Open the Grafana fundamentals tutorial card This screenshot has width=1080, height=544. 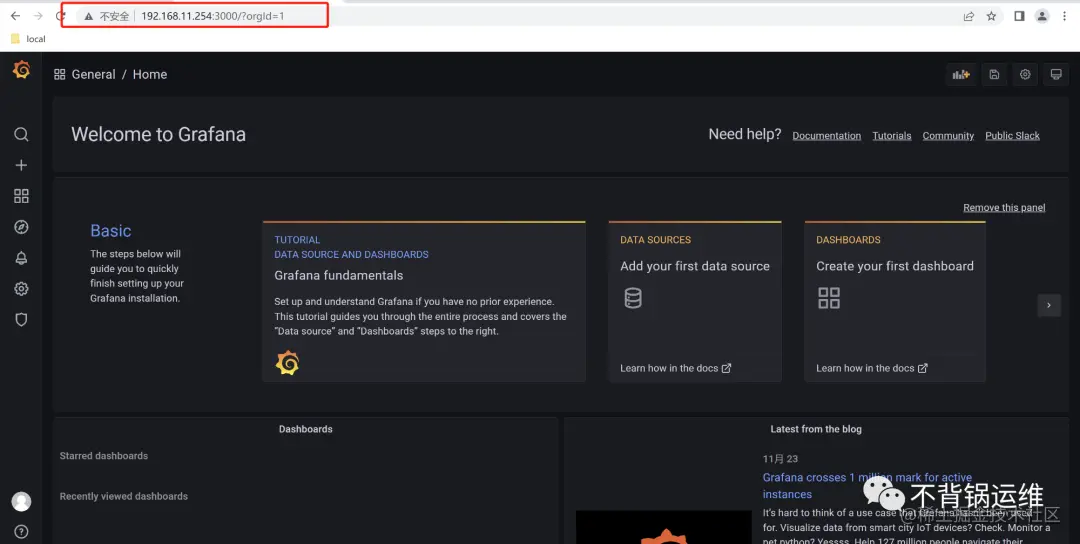tap(424, 302)
